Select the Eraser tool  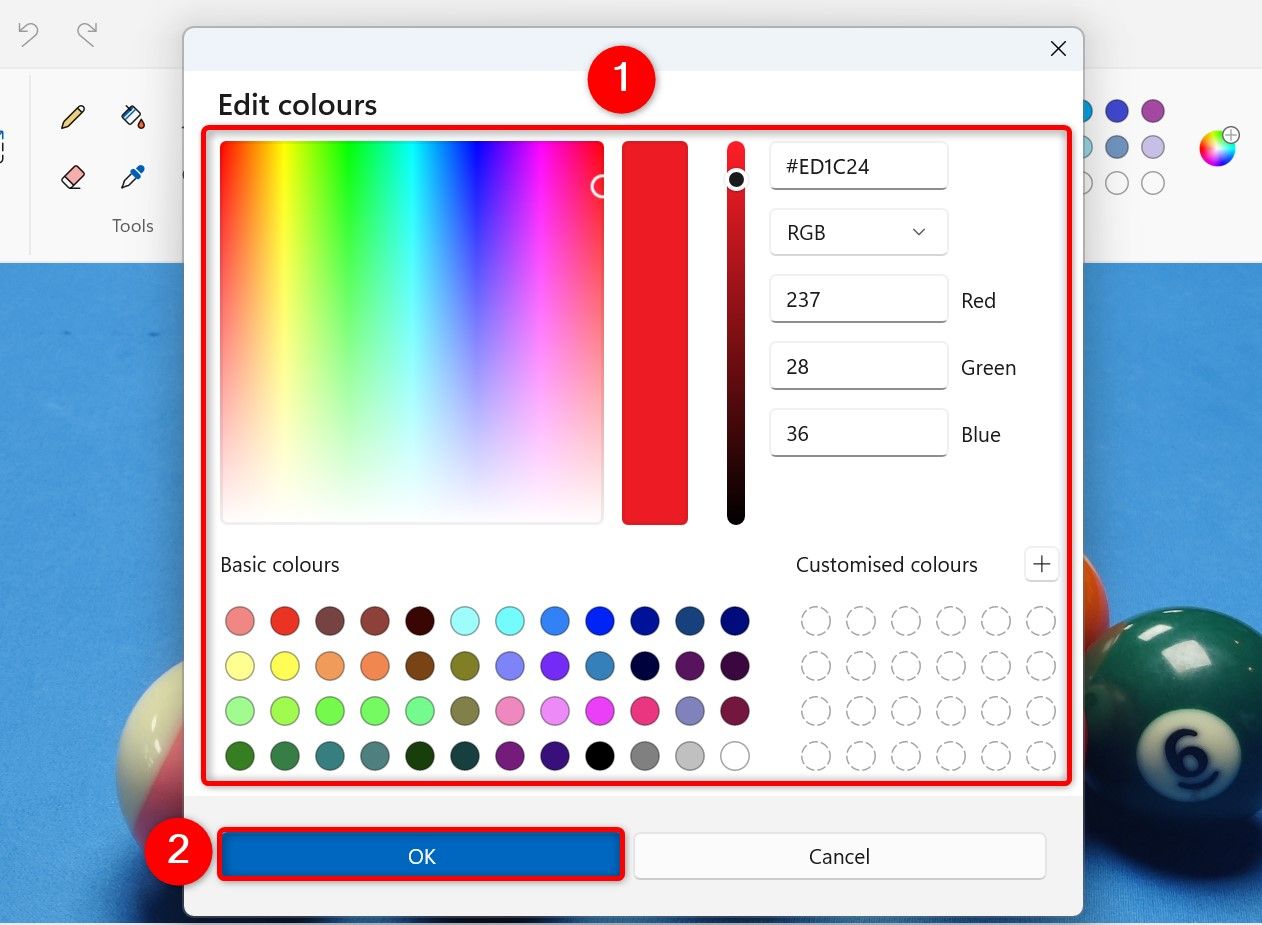pos(71,176)
